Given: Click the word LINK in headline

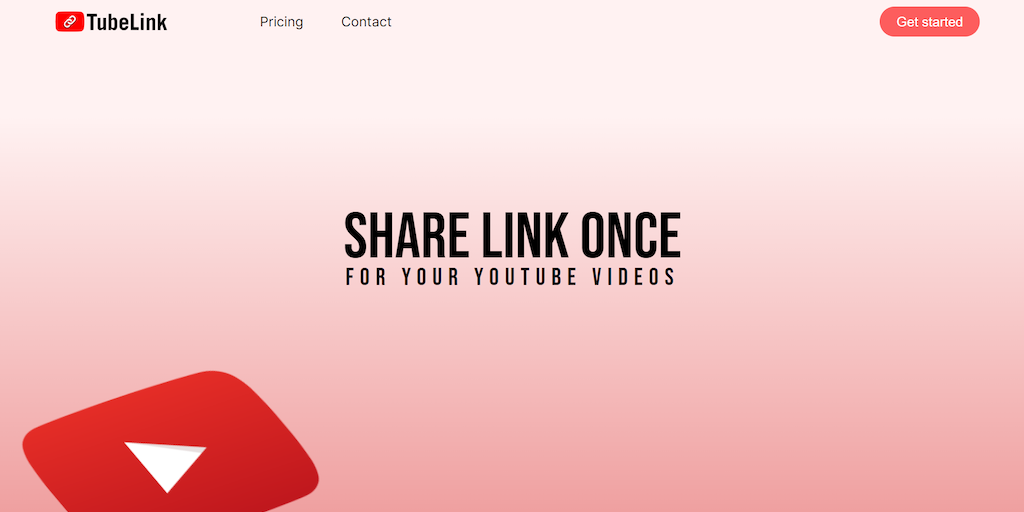Looking at the screenshot, I should [x=526, y=235].
